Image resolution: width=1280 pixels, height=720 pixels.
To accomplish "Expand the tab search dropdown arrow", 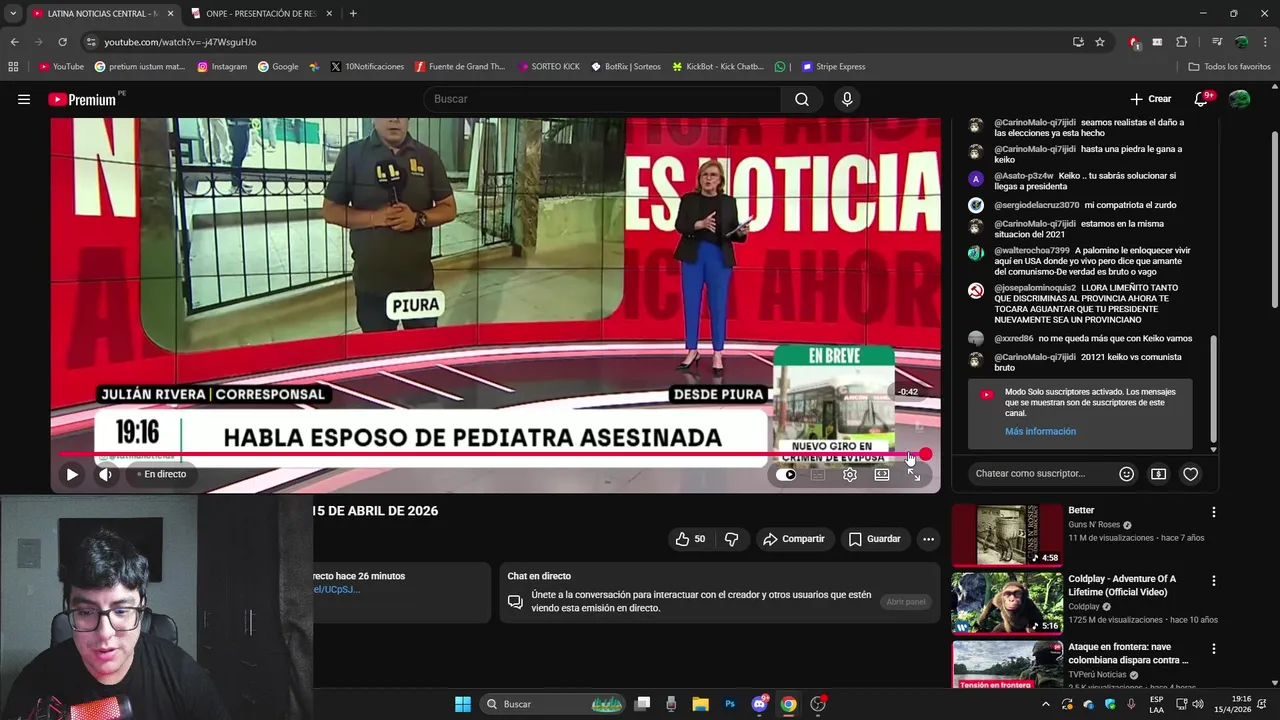I will click(12, 14).
